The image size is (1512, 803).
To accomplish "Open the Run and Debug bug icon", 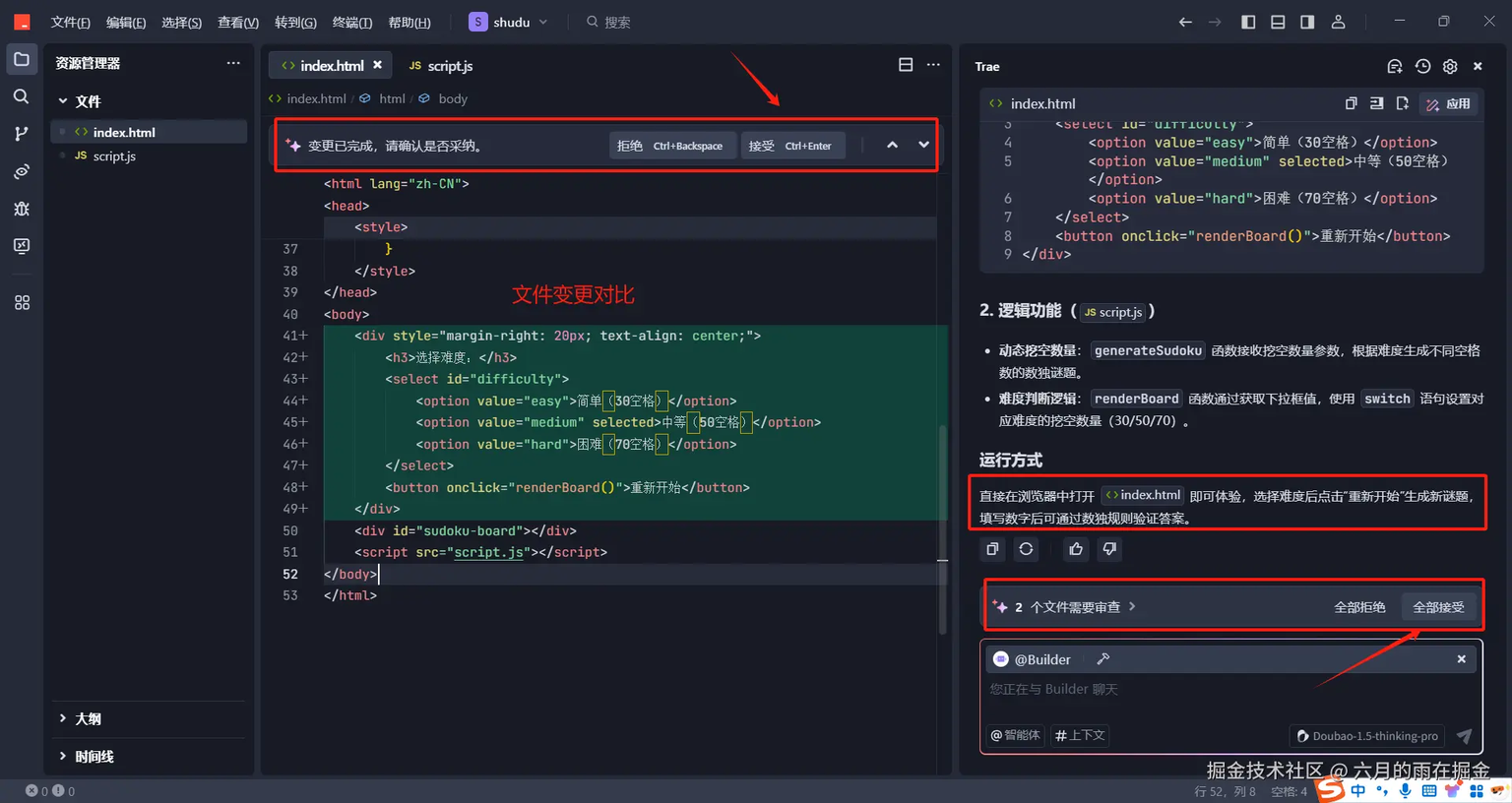I will [x=21, y=209].
